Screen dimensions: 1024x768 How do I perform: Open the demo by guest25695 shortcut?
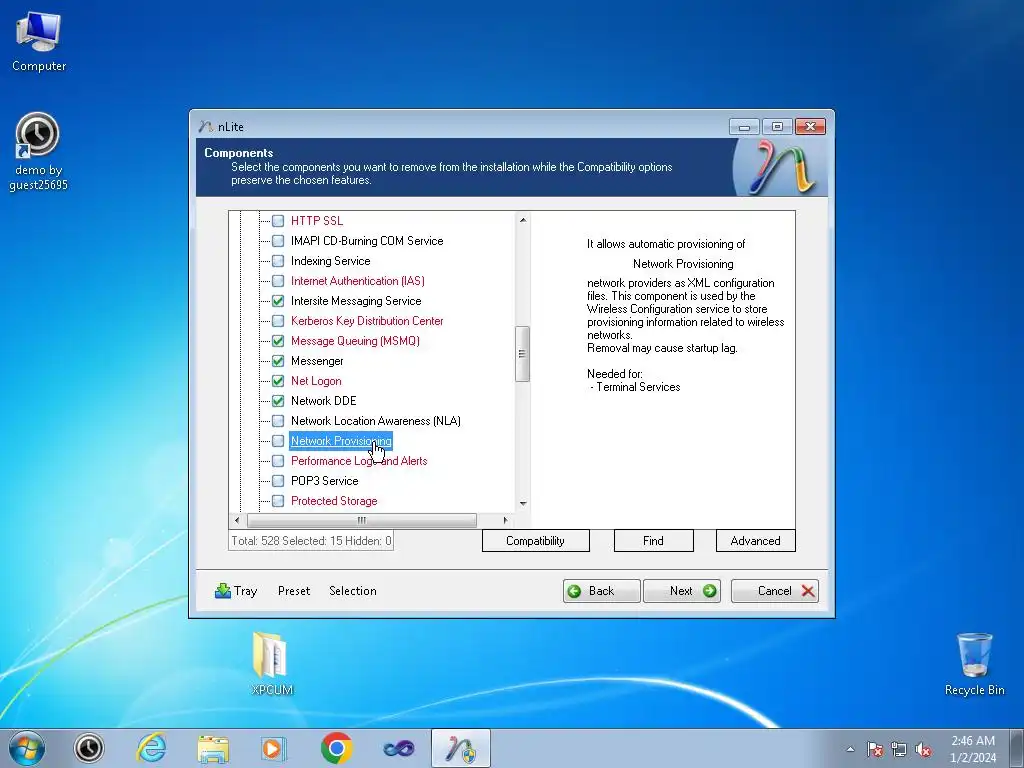click(x=38, y=152)
